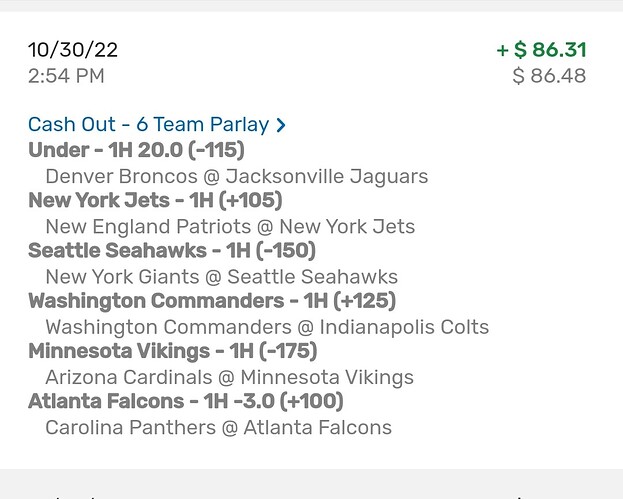
Task: Select the Seattle Seahawks - 1H (-150) leg
Action: [172, 251]
